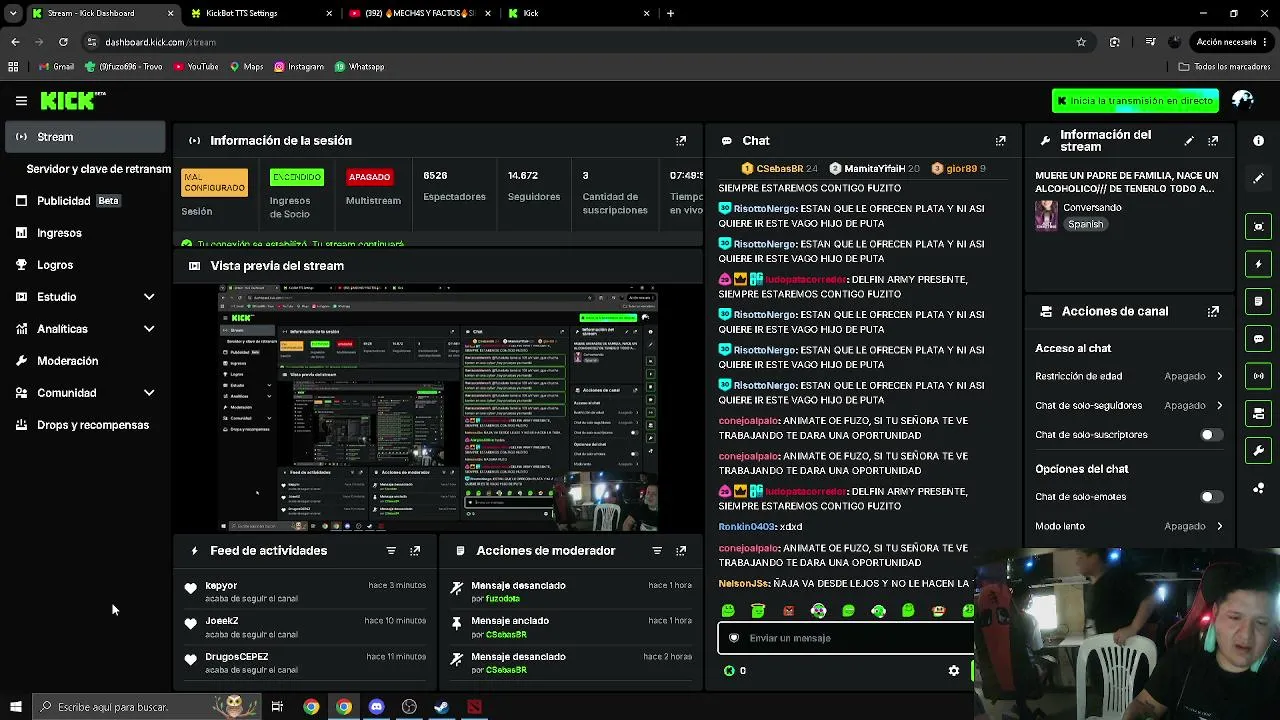The image size is (1280, 720).
Task: Edit stream info with the pencil icon
Action: pos(1189,141)
